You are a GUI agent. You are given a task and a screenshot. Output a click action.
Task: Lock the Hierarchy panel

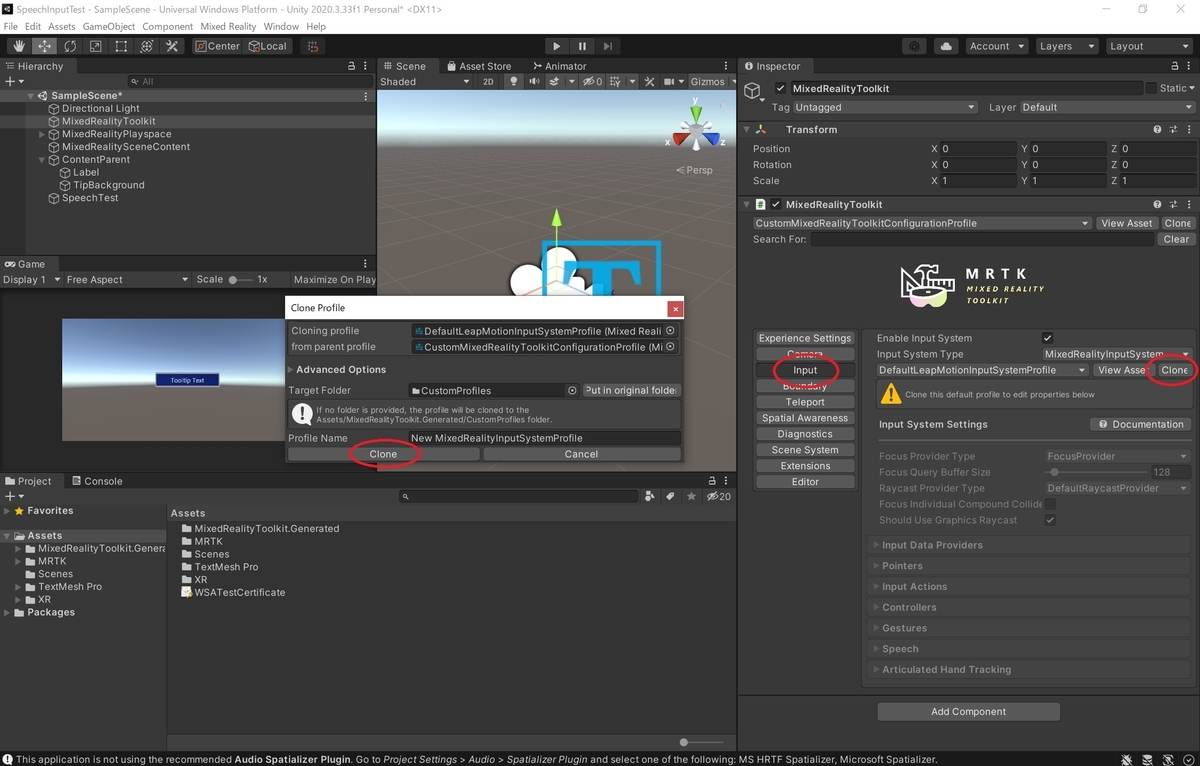tap(351, 66)
